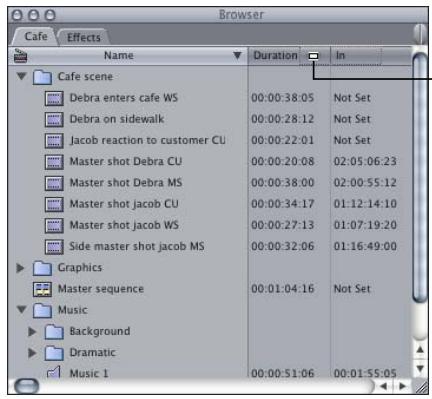Click In point value 02:05:06:23
The width and height of the screenshot is (432, 399).
(x=365, y=162)
